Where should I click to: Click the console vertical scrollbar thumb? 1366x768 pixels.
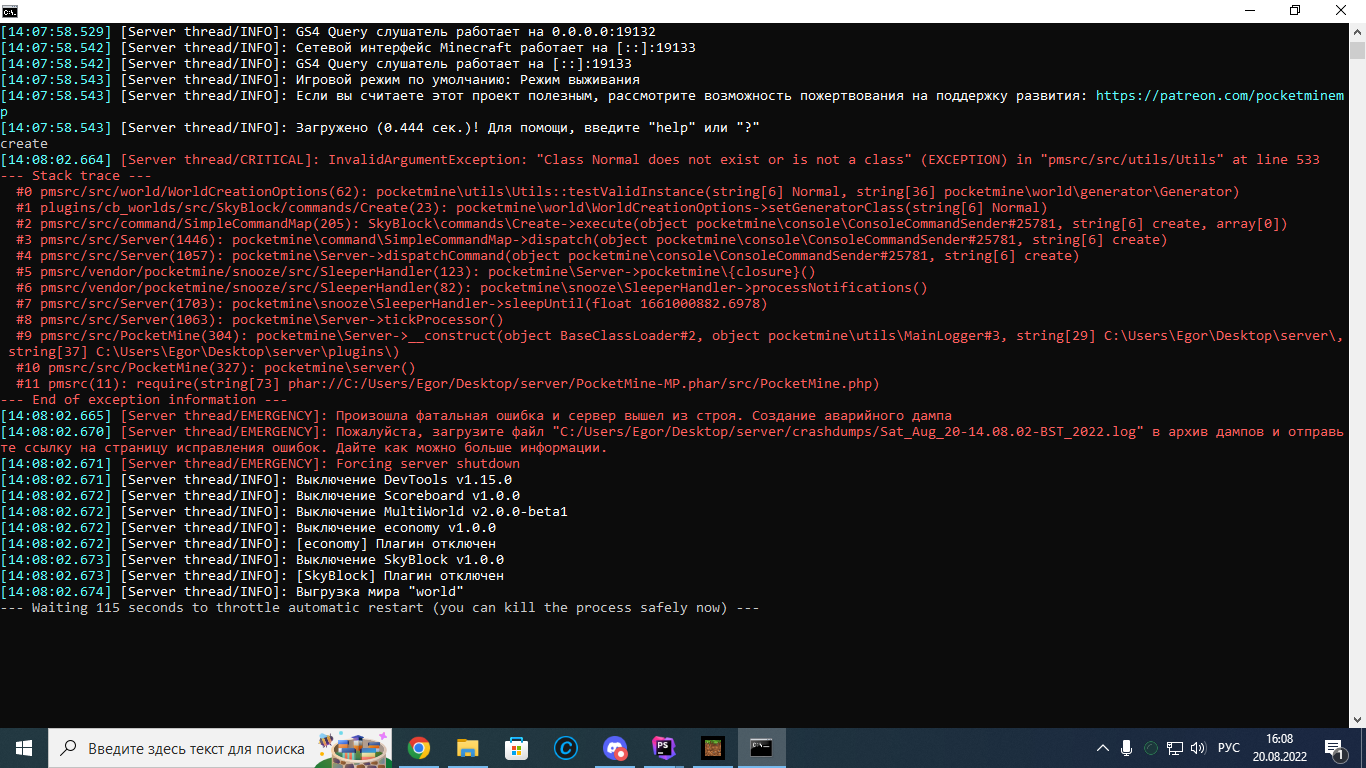(1357, 52)
